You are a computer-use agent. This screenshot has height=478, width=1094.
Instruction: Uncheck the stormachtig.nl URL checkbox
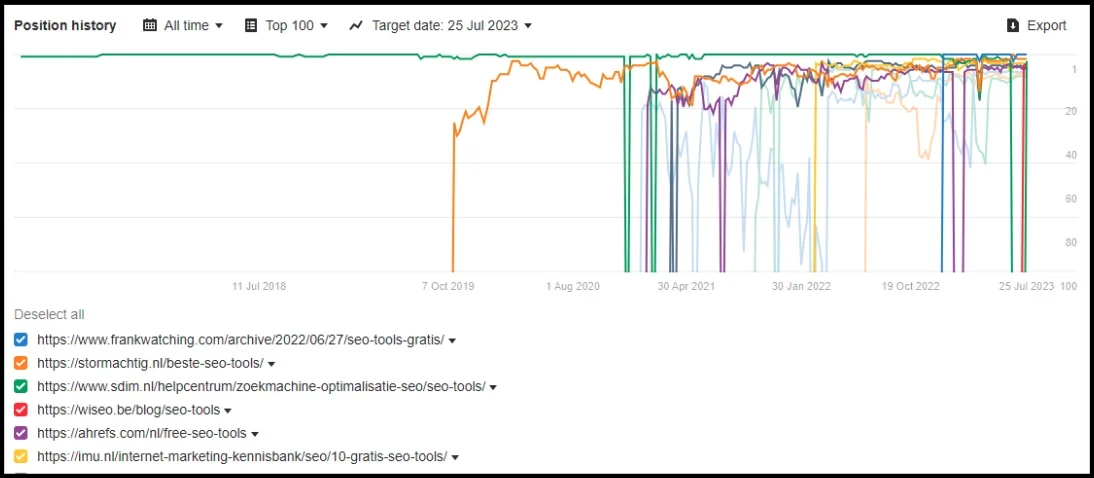pyautogui.click(x=21, y=363)
